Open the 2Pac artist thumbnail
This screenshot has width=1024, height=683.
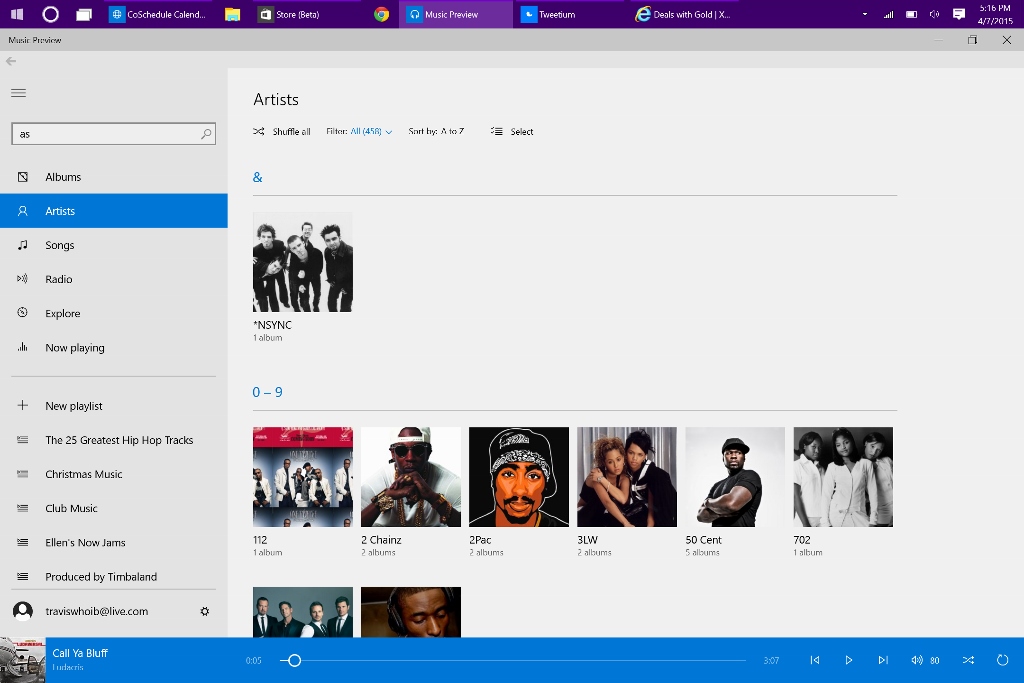(519, 477)
